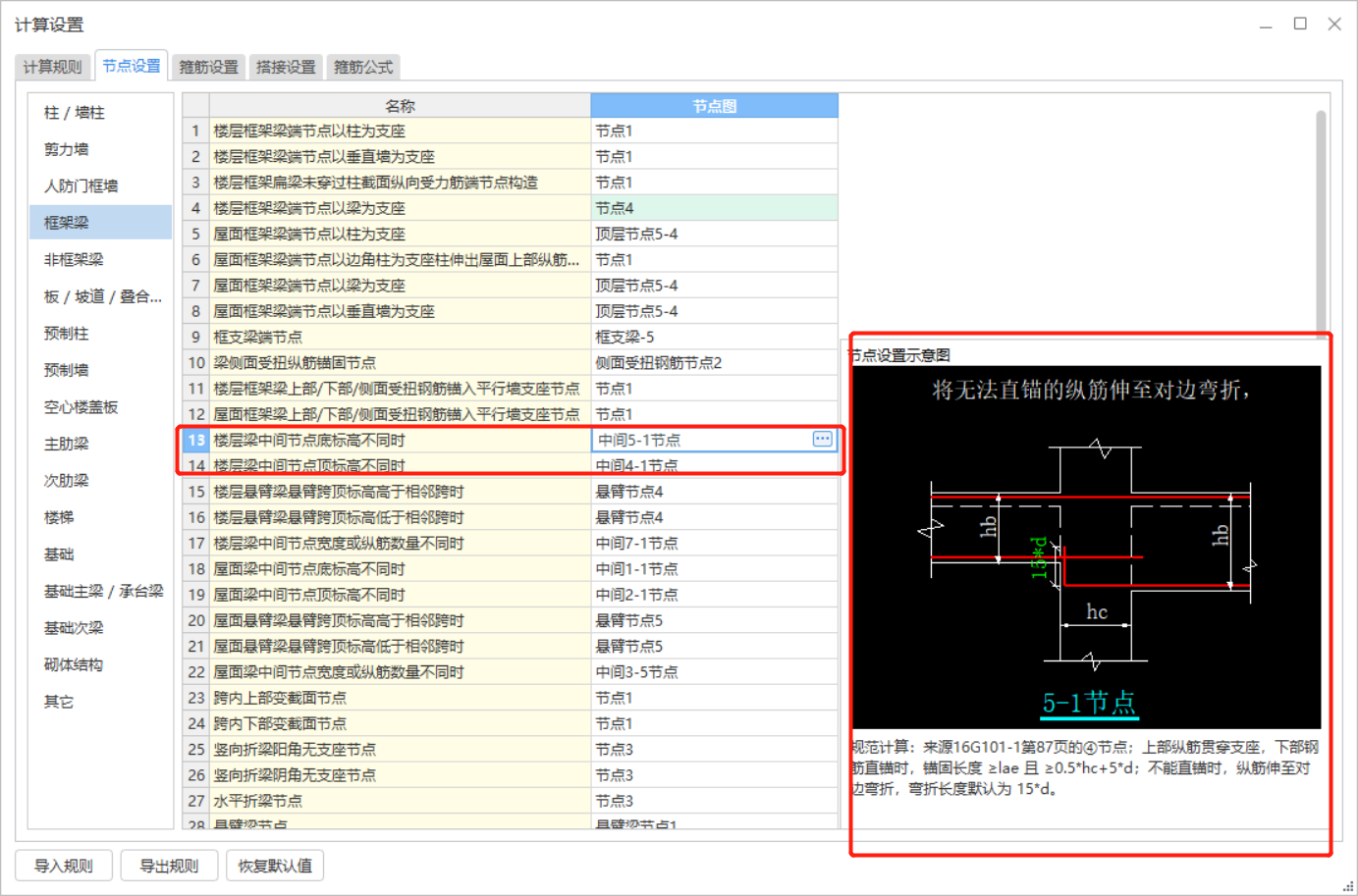The width and height of the screenshot is (1358, 896).
Task: Close the 计算设置 dialog
Action: 1334,24
